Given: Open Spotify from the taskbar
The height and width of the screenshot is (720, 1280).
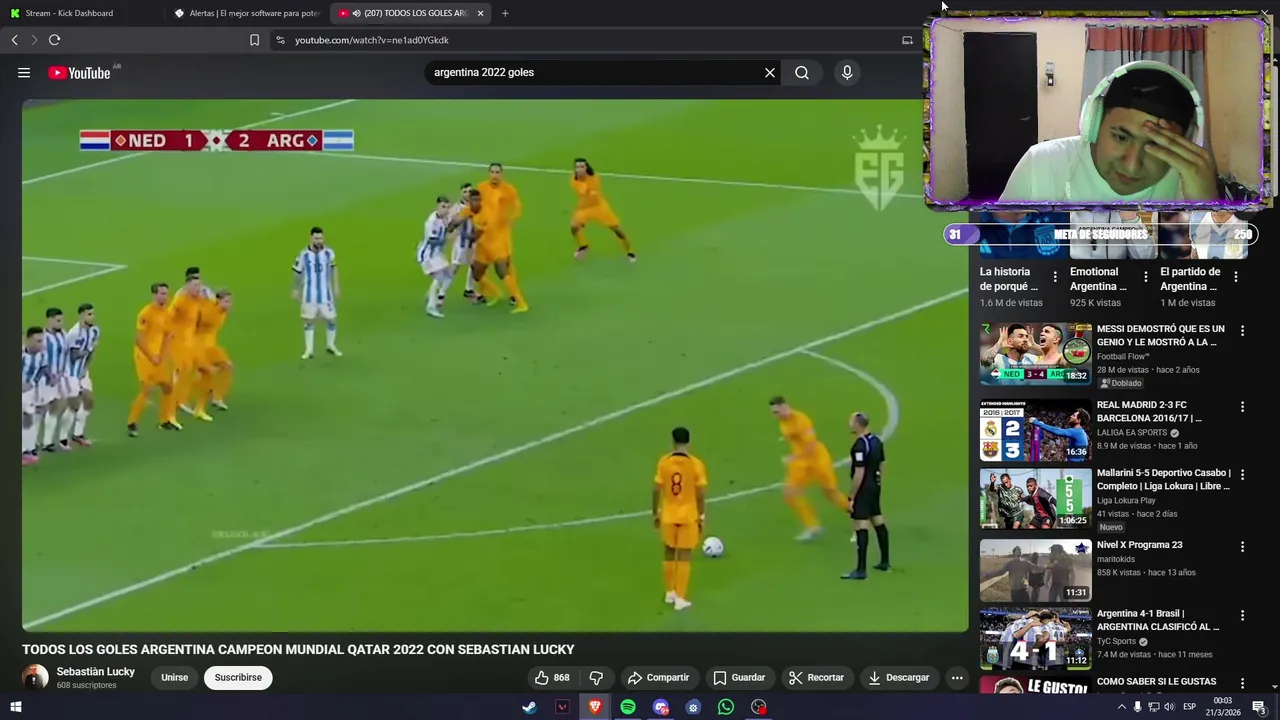Looking at the screenshot, I should tap(628, 707).
